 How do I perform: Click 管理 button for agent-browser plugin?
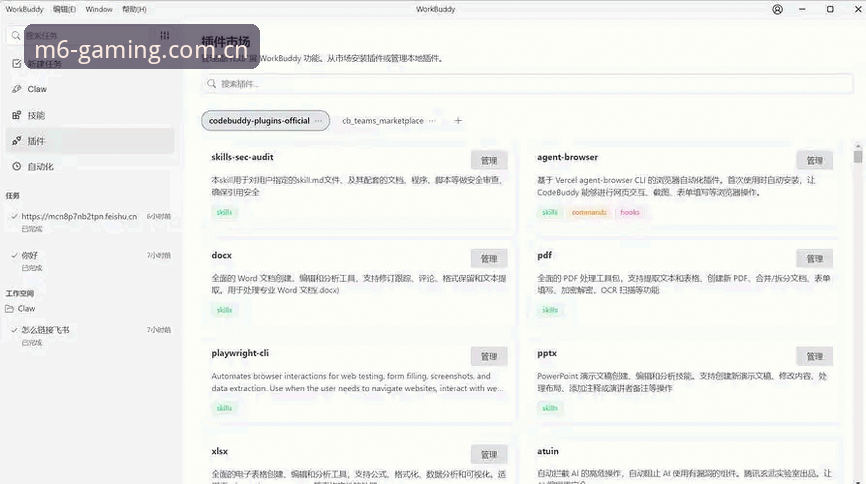click(x=814, y=160)
